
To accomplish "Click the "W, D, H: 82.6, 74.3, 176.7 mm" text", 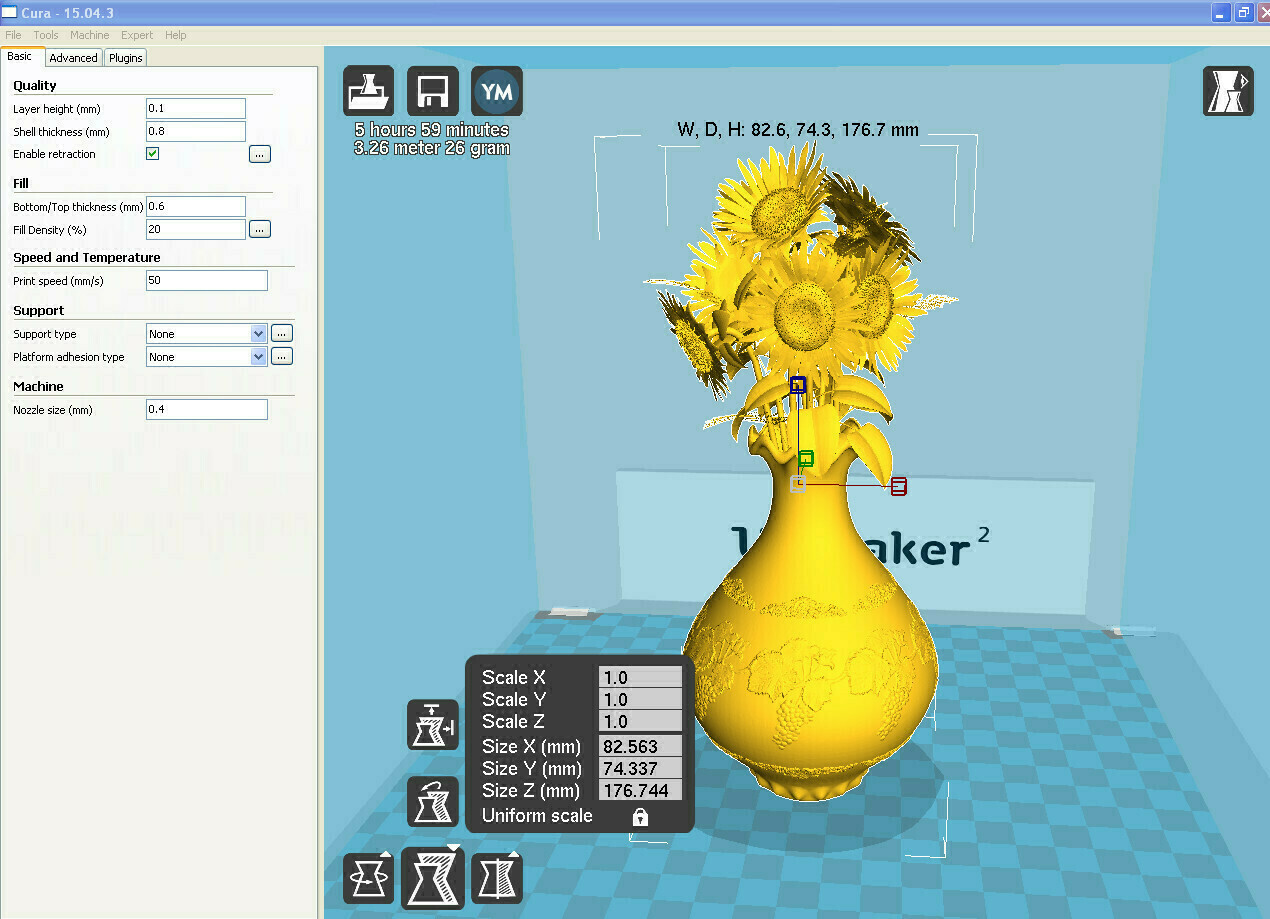I will (x=798, y=129).
